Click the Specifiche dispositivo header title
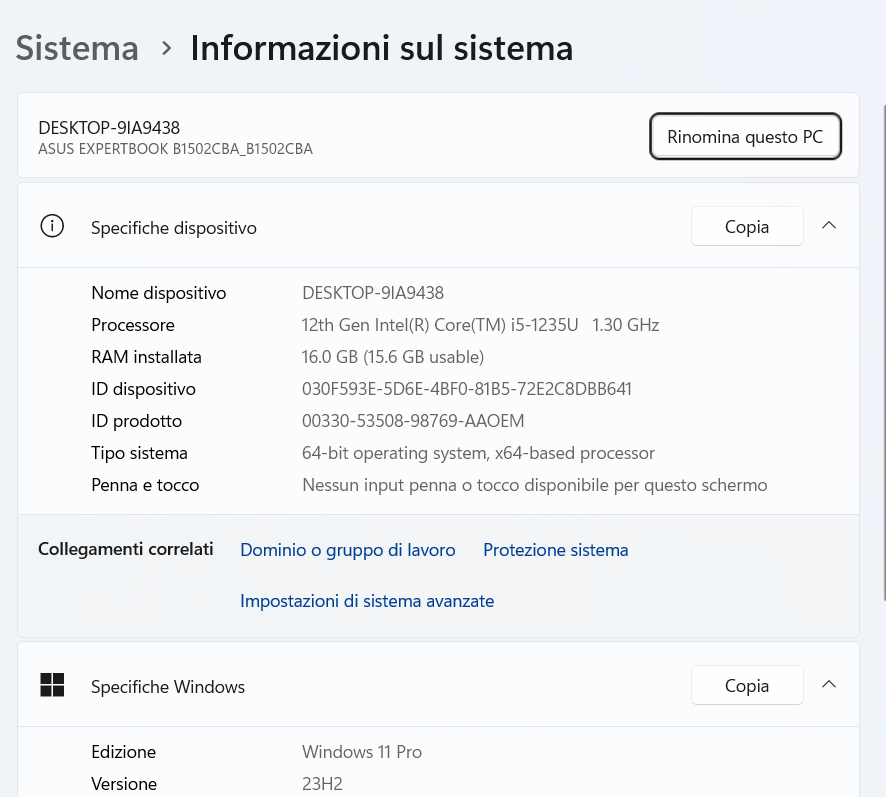Viewport: 886px width, 797px height. 173,228
